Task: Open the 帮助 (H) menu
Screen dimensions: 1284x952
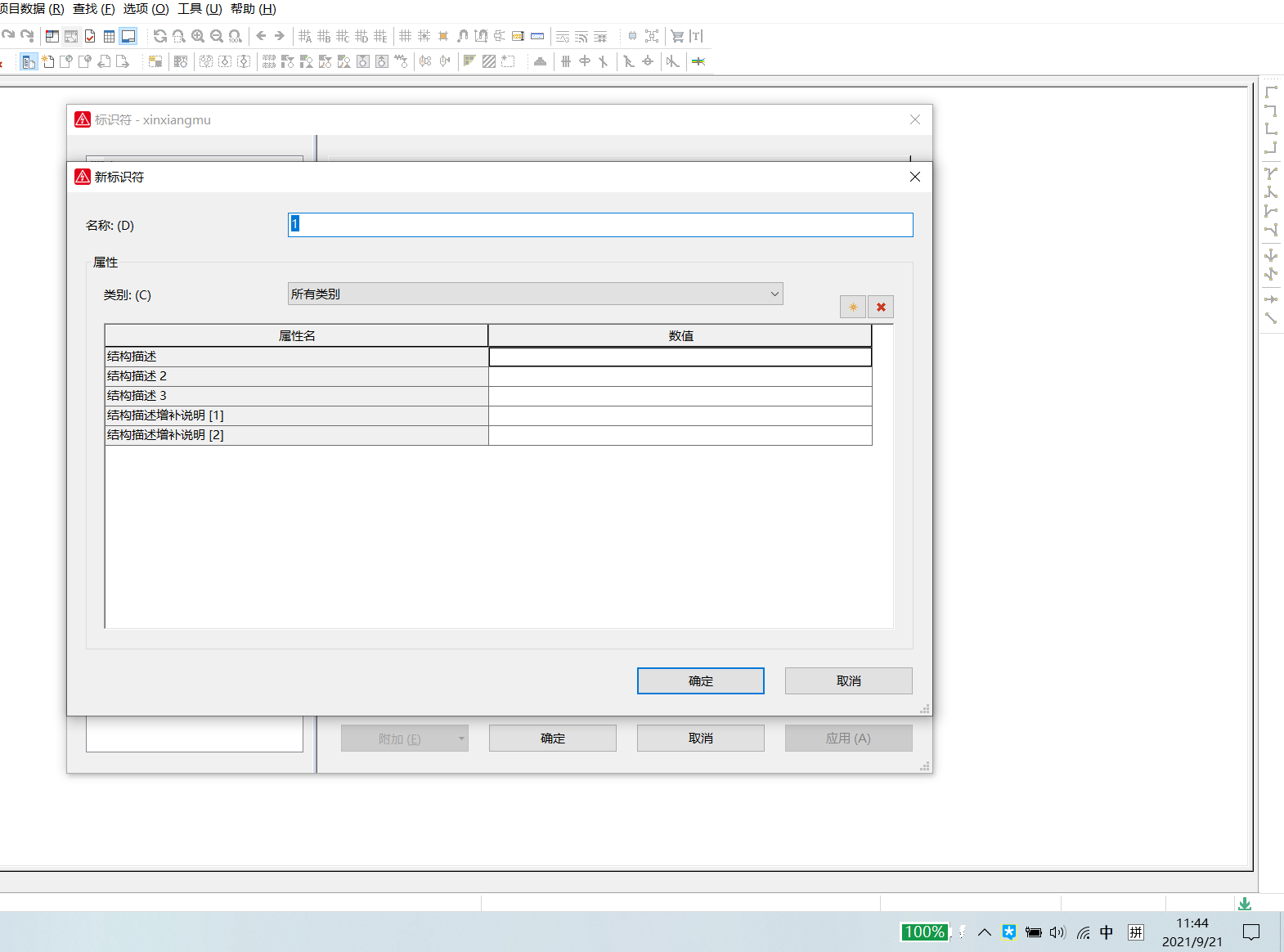Action: [254, 9]
